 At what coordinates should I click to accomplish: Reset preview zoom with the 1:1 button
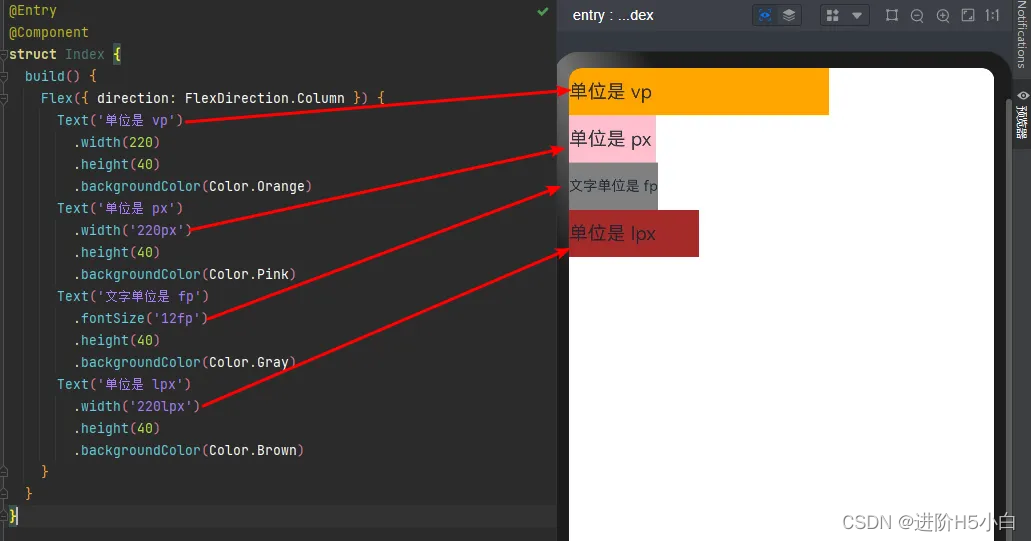(x=992, y=15)
